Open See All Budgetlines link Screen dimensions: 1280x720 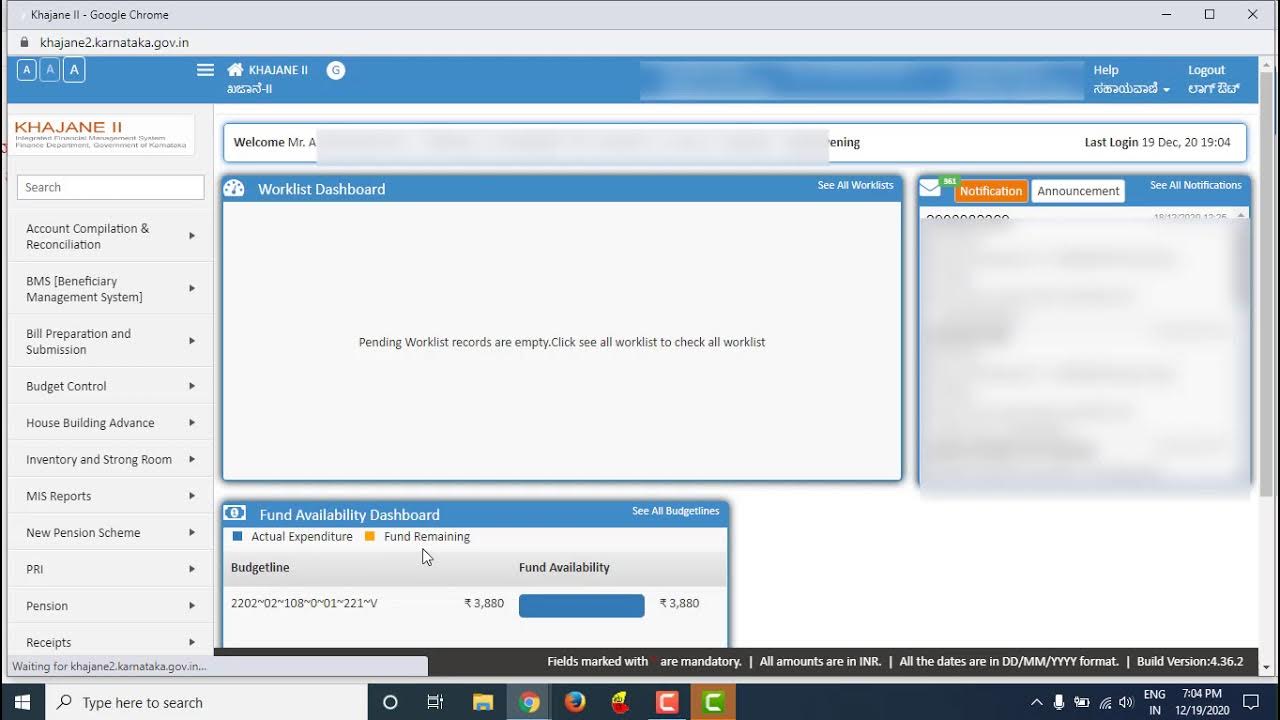coord(675,511)
